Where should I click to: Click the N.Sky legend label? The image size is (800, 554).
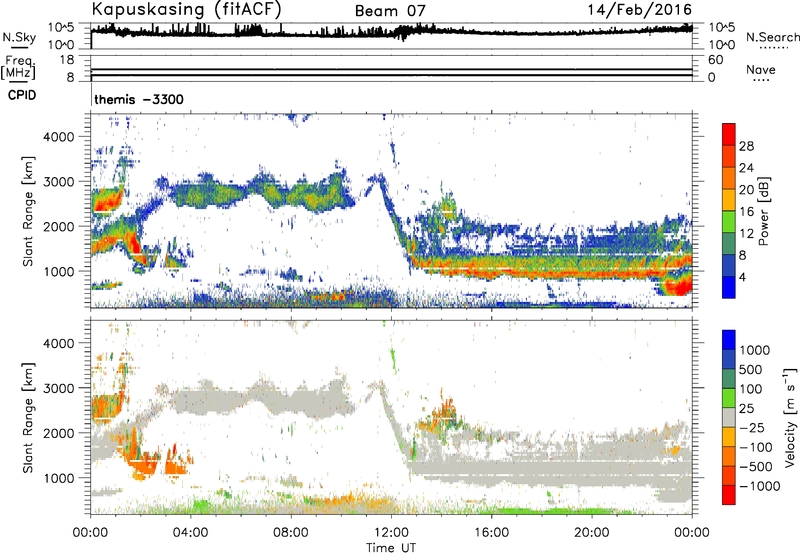tap(19, 37)
